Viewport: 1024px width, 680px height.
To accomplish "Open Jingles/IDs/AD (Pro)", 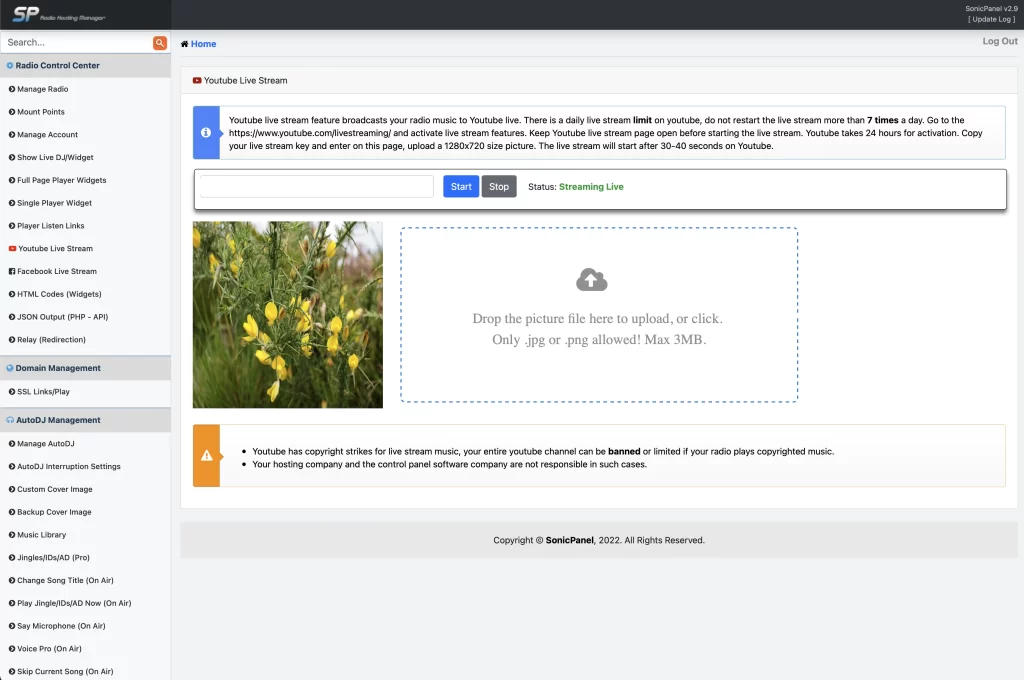I will coord(54,557).
